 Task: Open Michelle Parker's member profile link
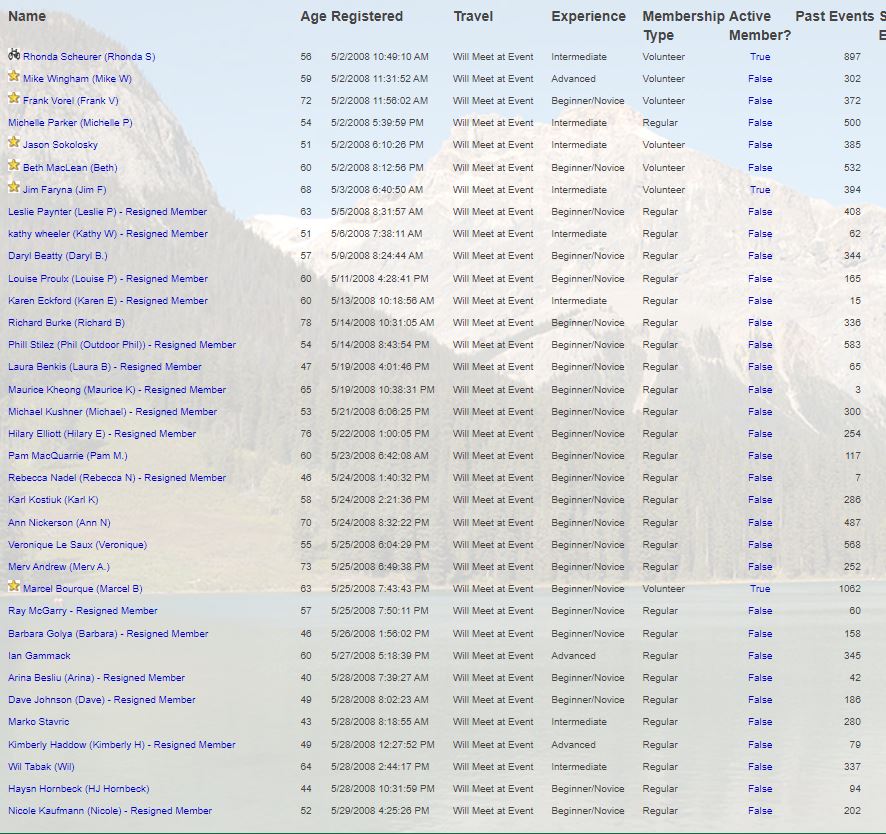pos(70,123)
